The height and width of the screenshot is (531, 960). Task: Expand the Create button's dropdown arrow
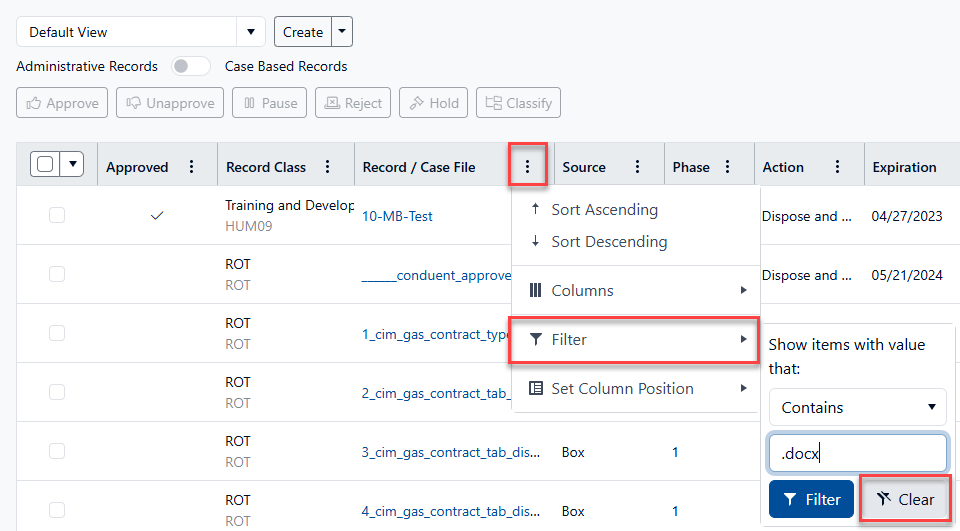343,32
